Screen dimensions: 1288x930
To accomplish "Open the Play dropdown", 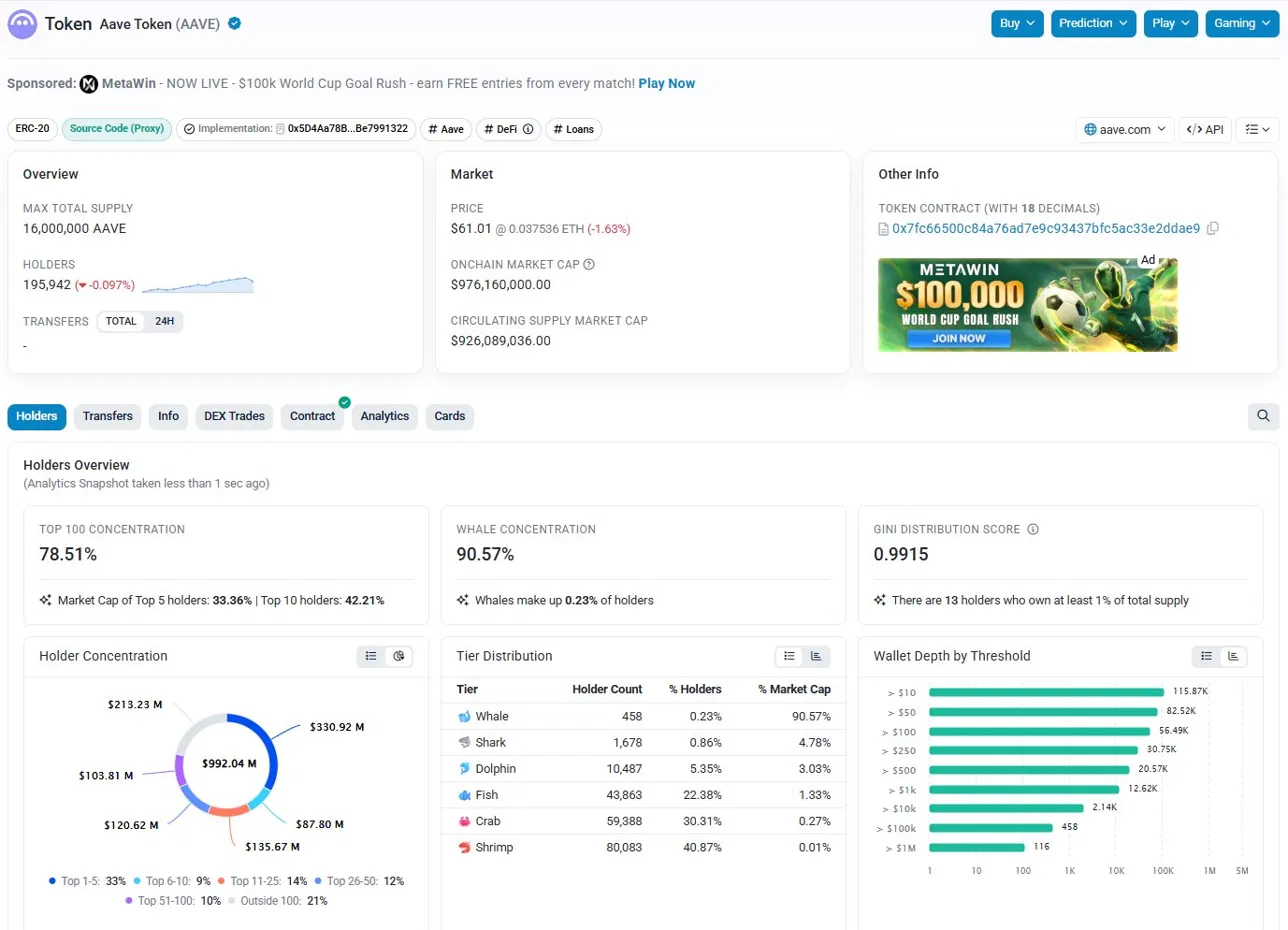I will 1171,23.
